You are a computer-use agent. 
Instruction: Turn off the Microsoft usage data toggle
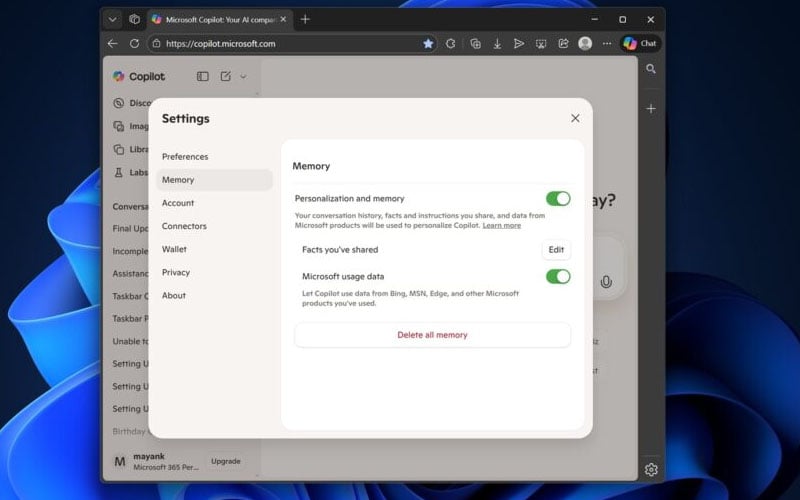(558, 276)
